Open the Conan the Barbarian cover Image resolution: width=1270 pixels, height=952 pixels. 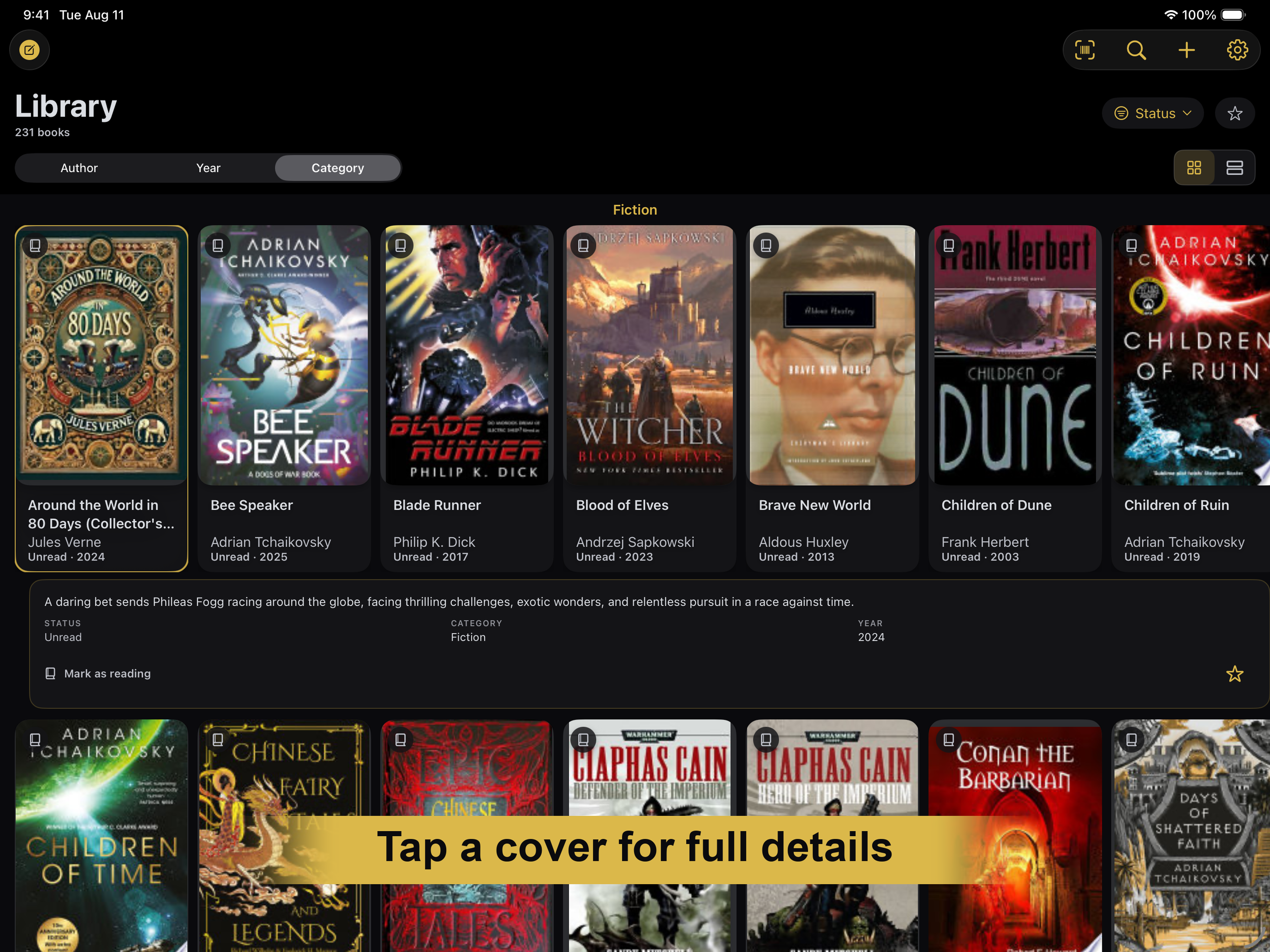pyautogui.click(x=1014, y=835)
